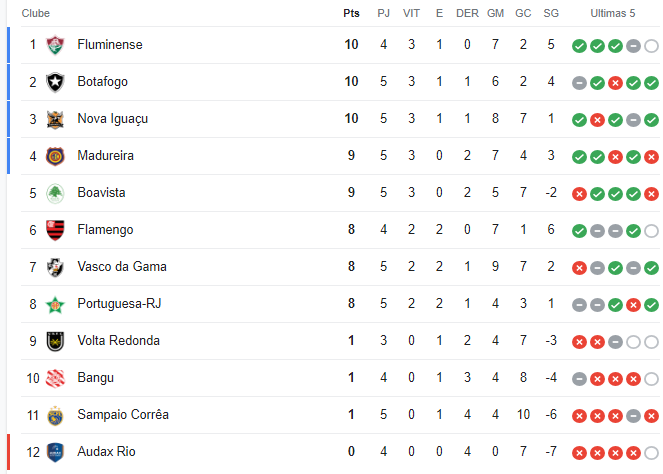Click the SG column header
The width and height of the screenshot is (663, 474).
[551, 14]
